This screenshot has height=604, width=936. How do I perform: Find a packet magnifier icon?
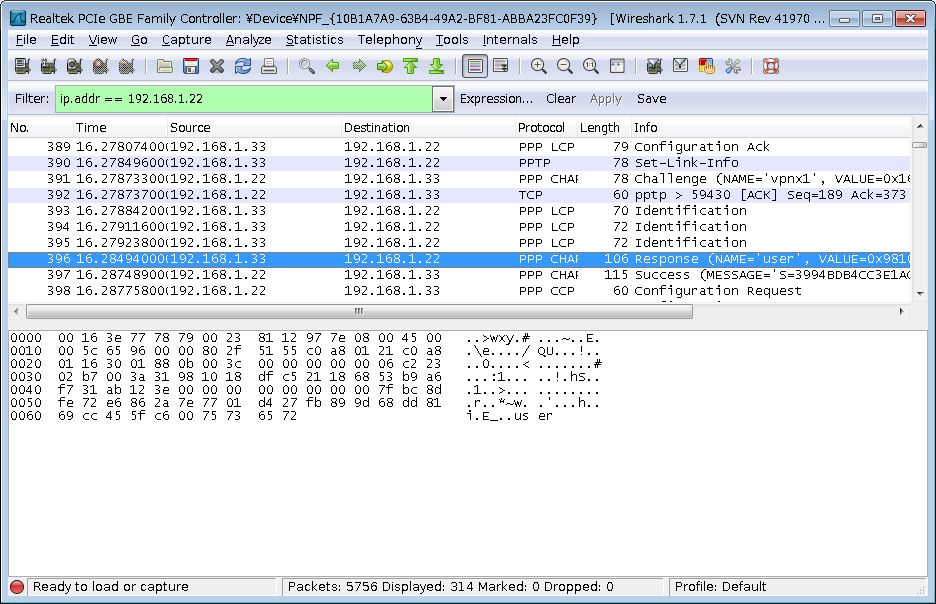coord(307,66)
